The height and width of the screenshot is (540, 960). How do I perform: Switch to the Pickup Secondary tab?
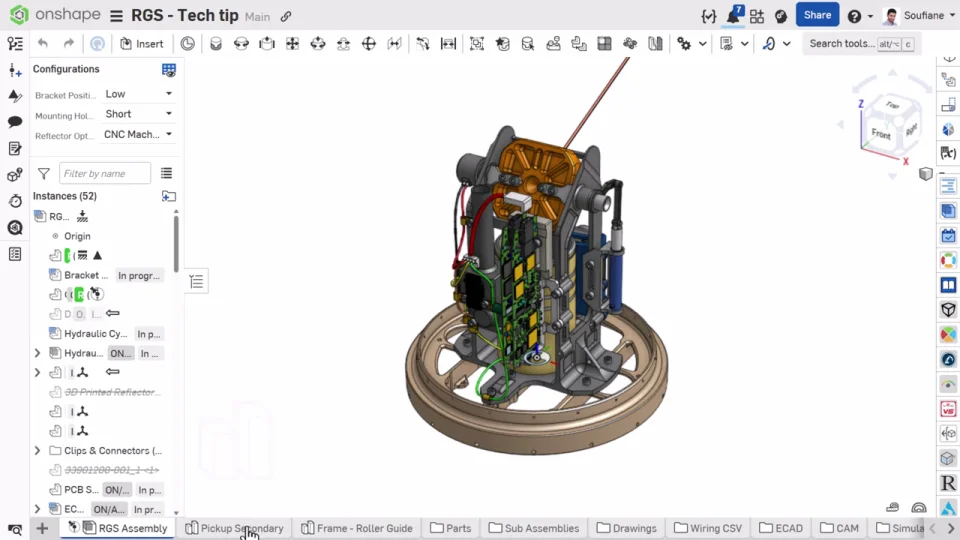point(234,528)
